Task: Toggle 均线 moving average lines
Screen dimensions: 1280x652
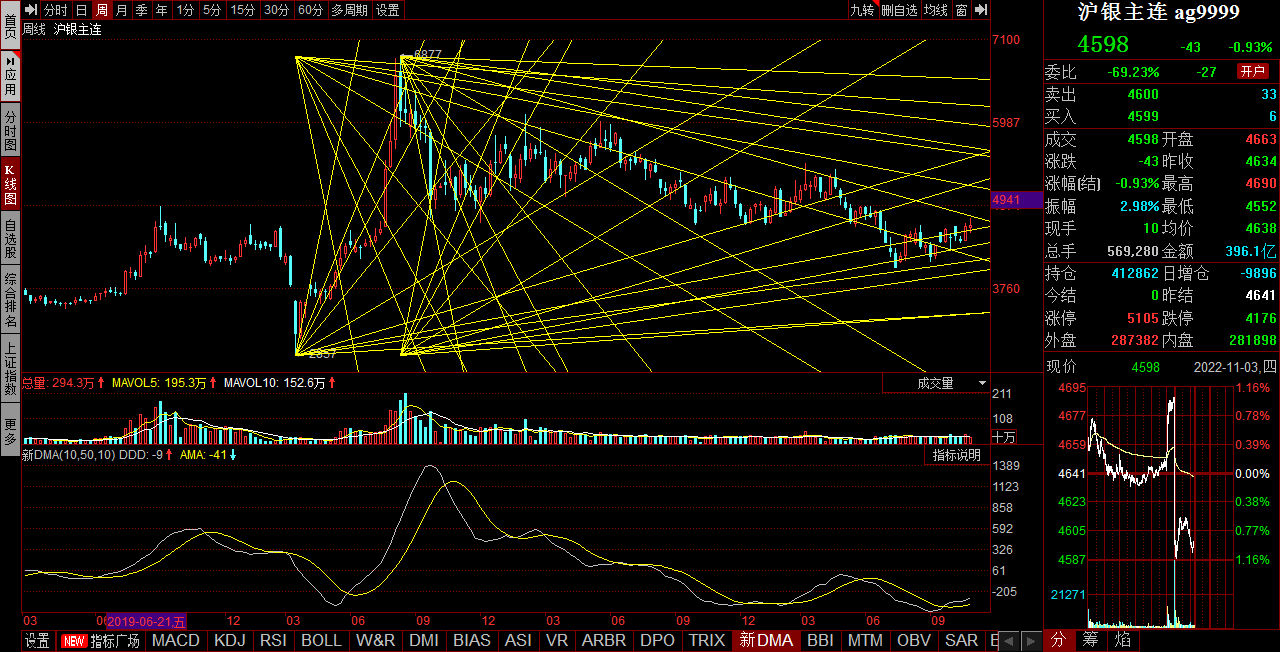Action: click(x=935, y=10)
